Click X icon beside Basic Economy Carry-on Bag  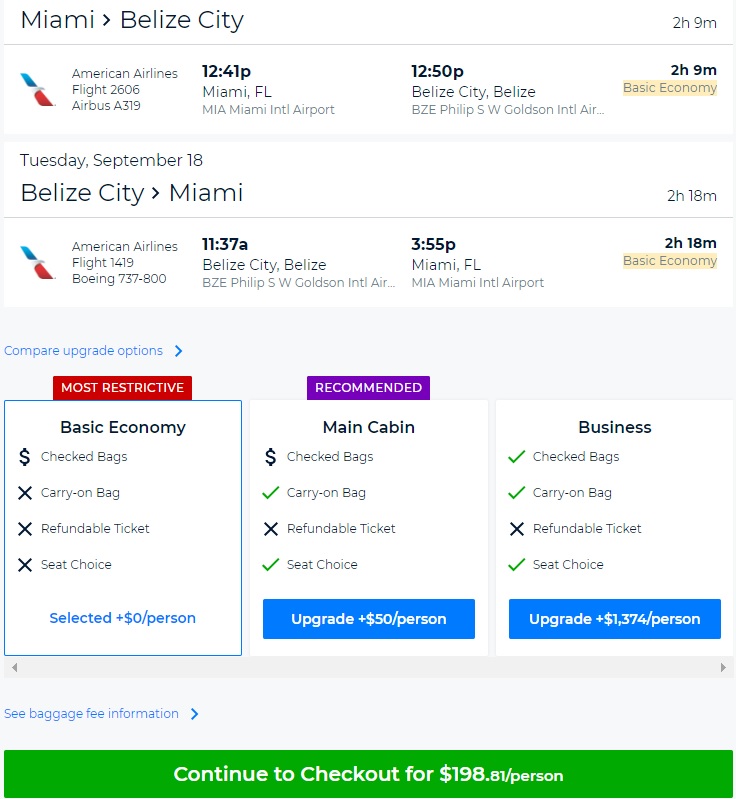(x=25, y=493)
